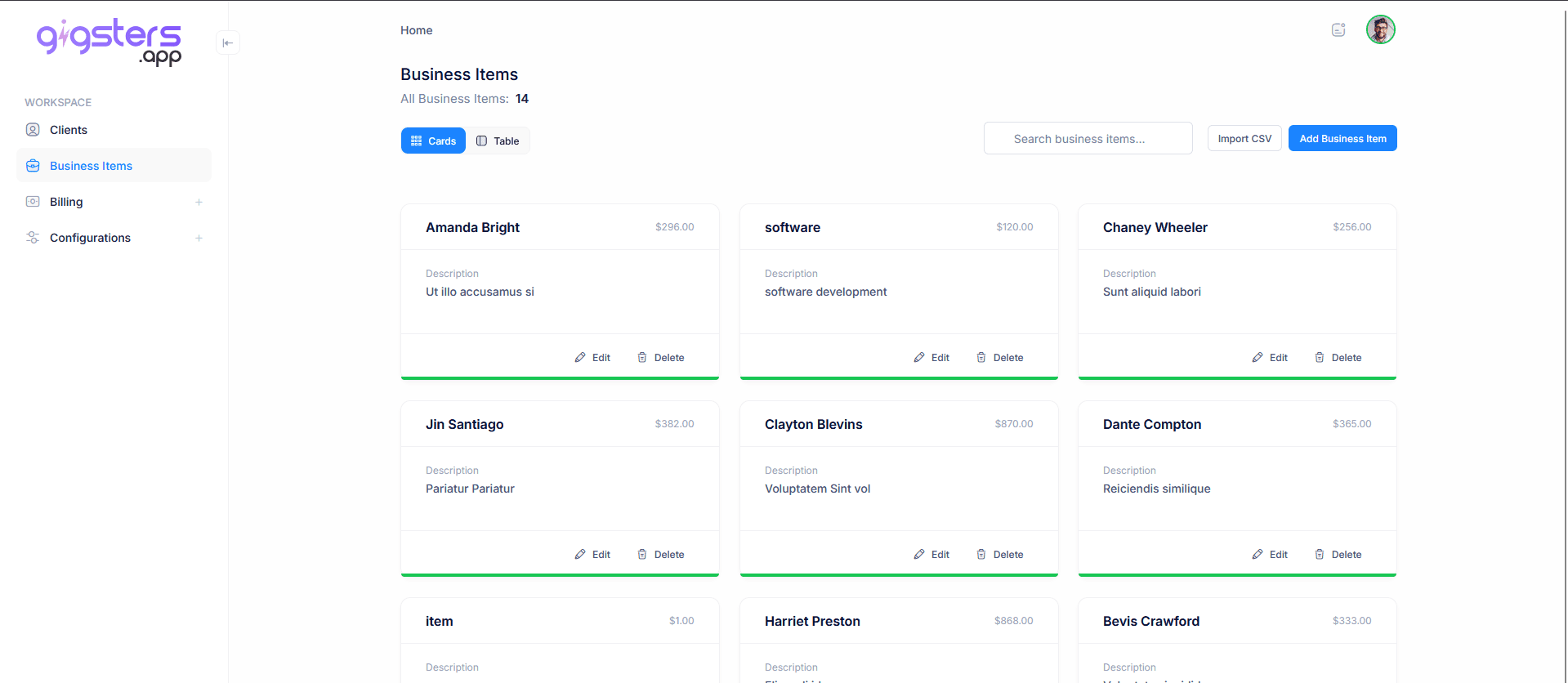
Task: Click the trash Delete icon on software card
Action: pyautogui.click(x=981, y=358)
